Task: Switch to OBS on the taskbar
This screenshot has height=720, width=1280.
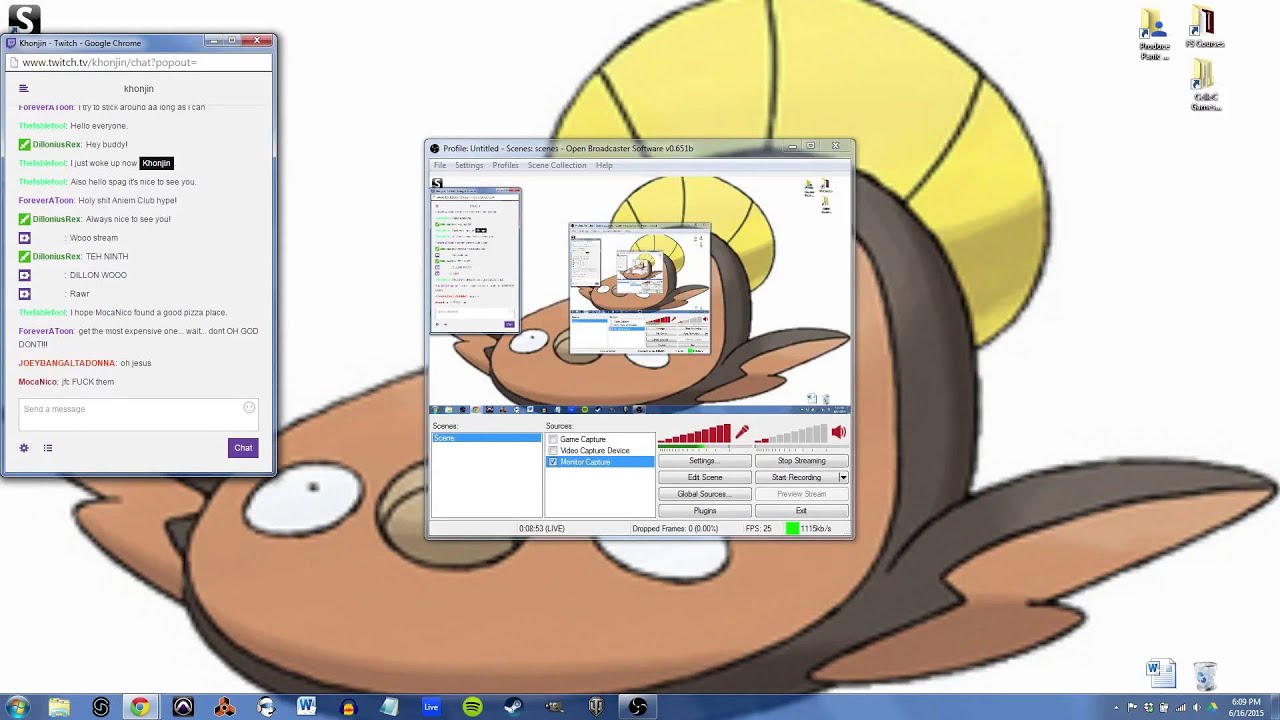Action: click(x=638, y=707)
